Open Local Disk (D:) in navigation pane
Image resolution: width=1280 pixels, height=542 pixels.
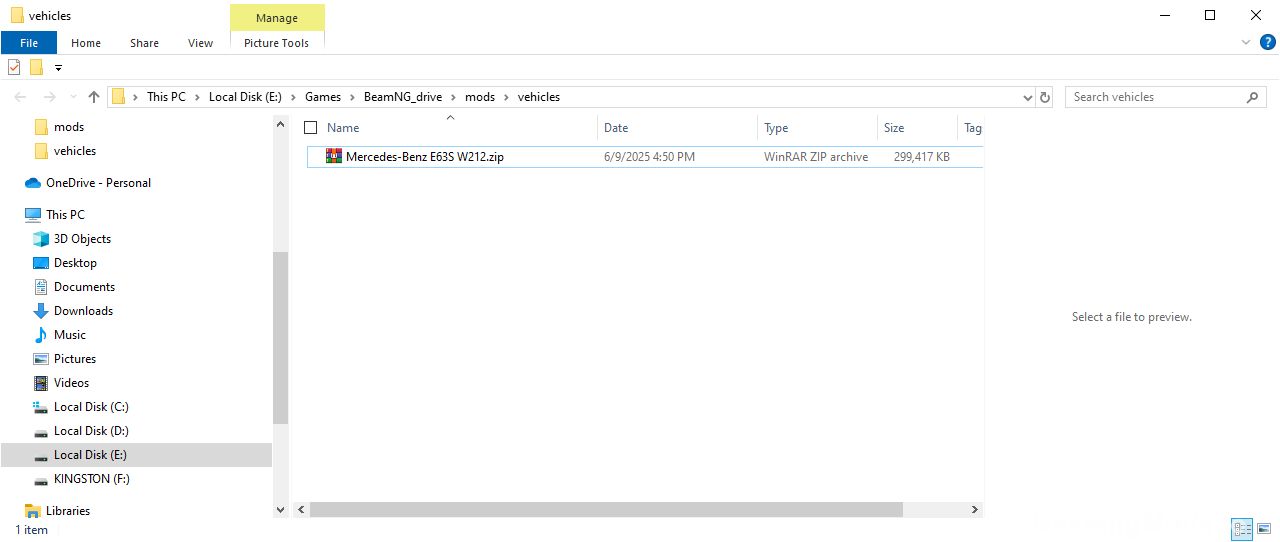click(91, 431)
